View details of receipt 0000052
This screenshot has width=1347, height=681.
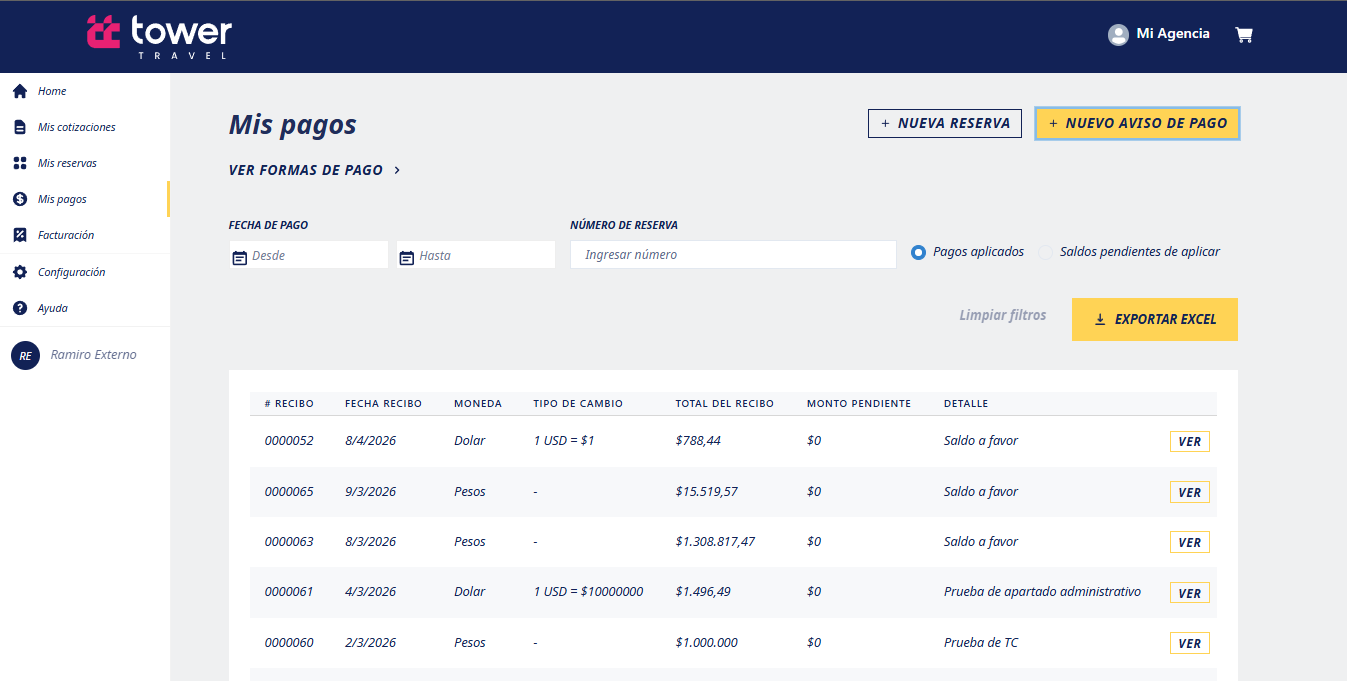tap(1189, 442)
